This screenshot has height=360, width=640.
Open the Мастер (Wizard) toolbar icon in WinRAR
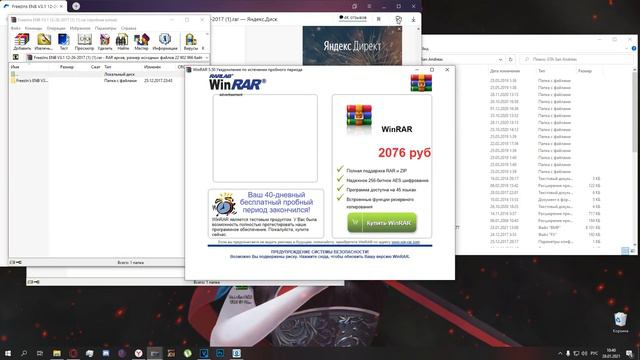point(141,42)
